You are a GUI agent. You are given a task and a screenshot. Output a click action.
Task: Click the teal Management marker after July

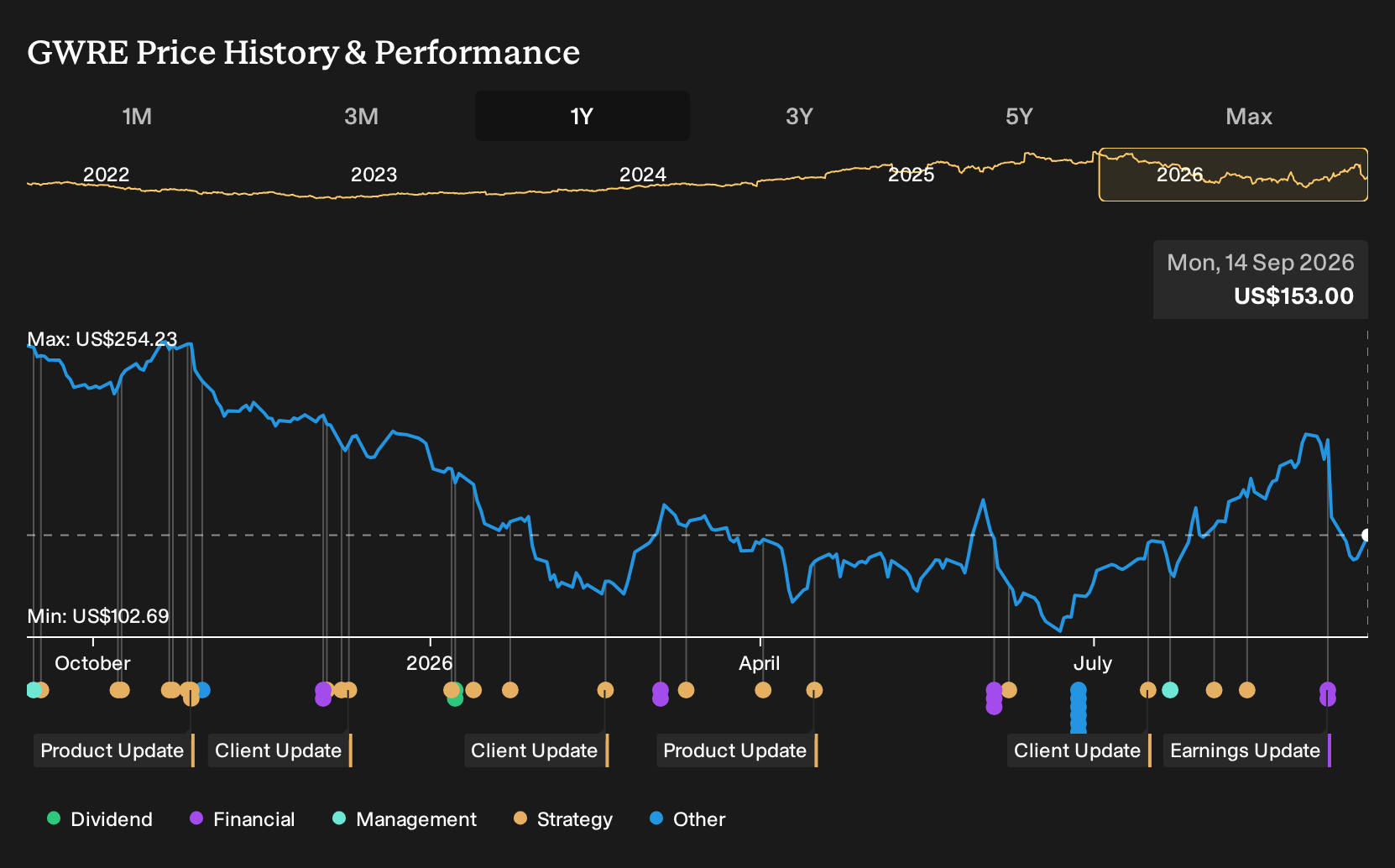1170,690
